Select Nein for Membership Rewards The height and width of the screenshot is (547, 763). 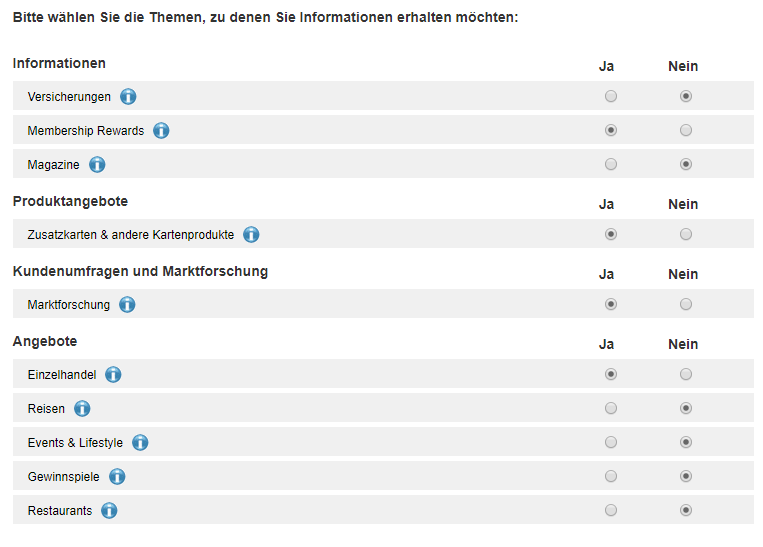tap(686, 130)
